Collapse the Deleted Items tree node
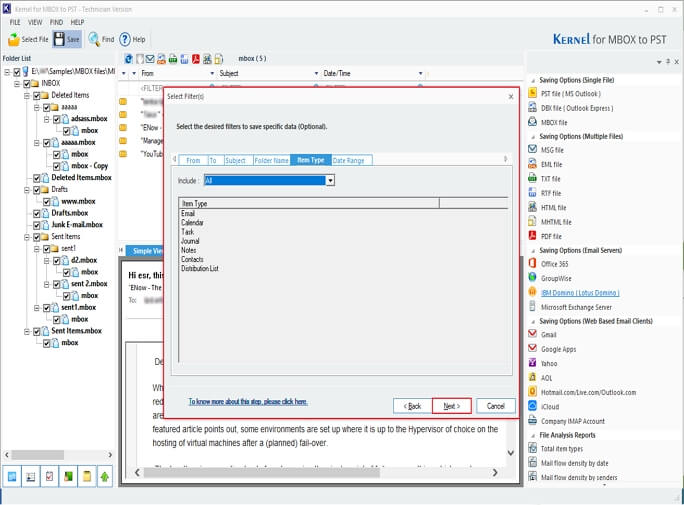Image resolution: width=684 pixels, height=505 pixels. (x=27, y=95)
